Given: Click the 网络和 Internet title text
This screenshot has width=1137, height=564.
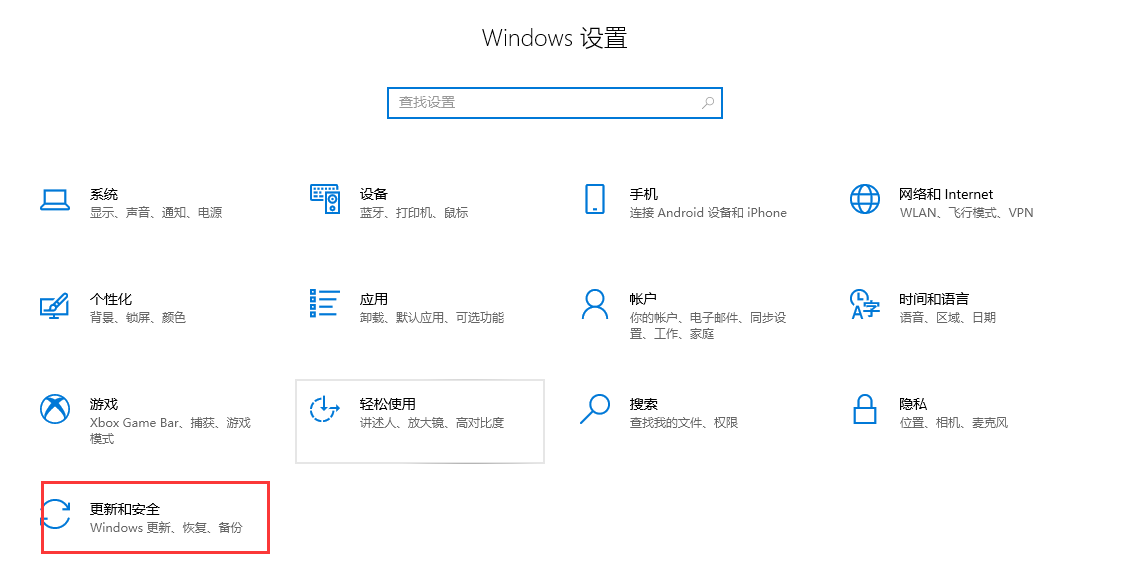Looking at the screenshot, I should point(946,194).
